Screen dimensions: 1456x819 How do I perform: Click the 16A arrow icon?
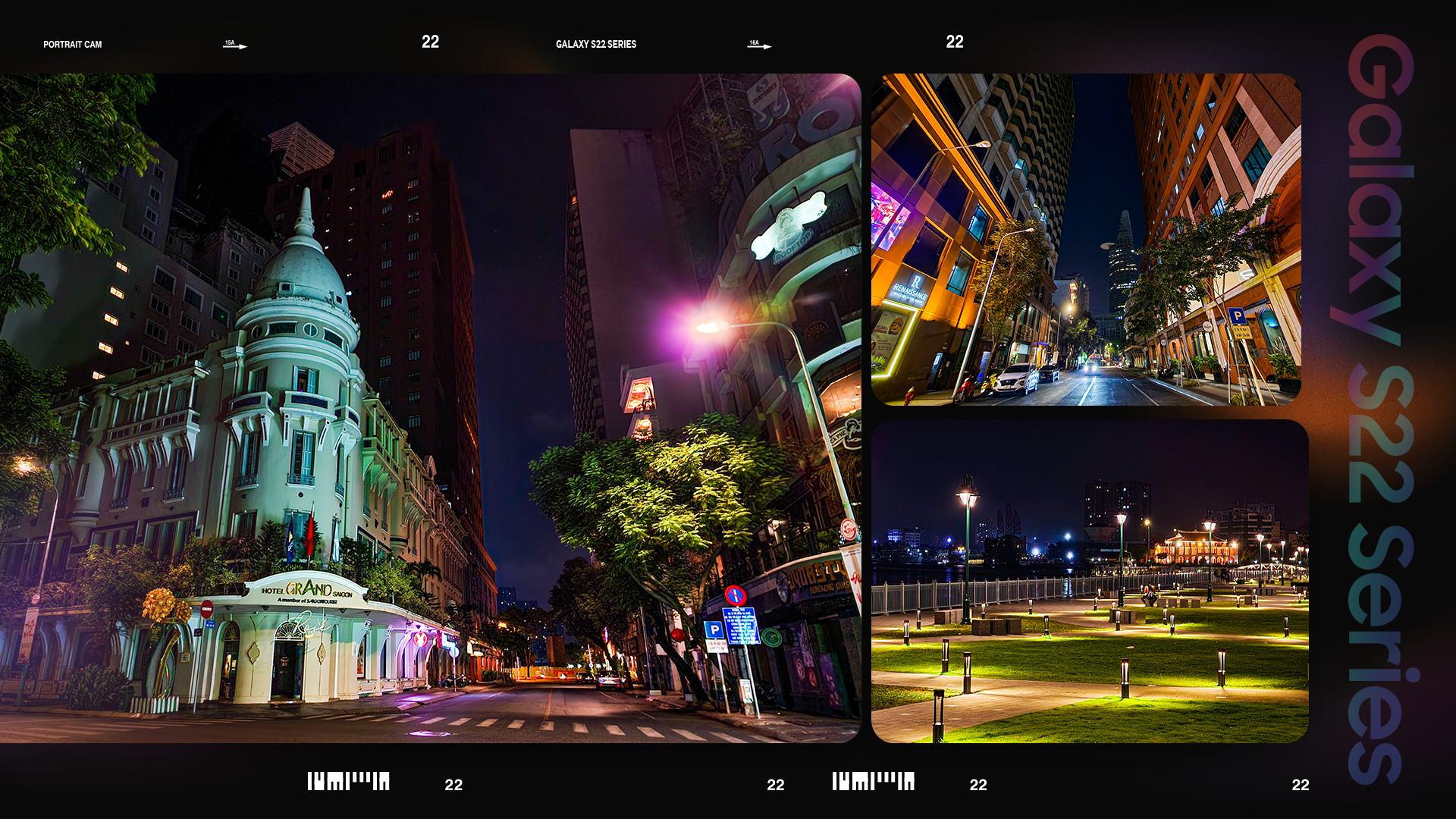click(x=759, y=45)
